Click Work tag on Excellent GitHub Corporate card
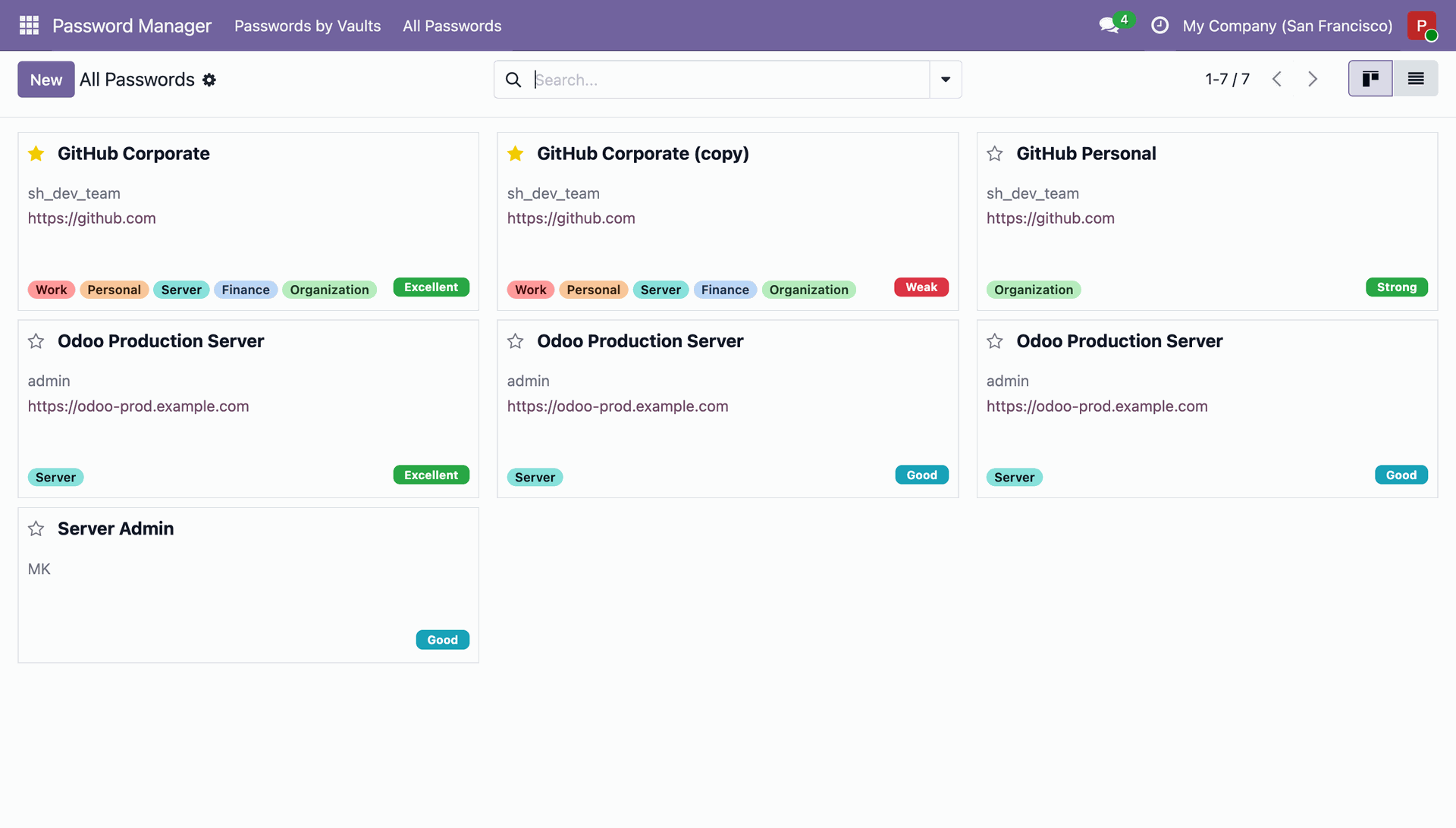Screen dimensions: 1456x828 tap(52, 290)
